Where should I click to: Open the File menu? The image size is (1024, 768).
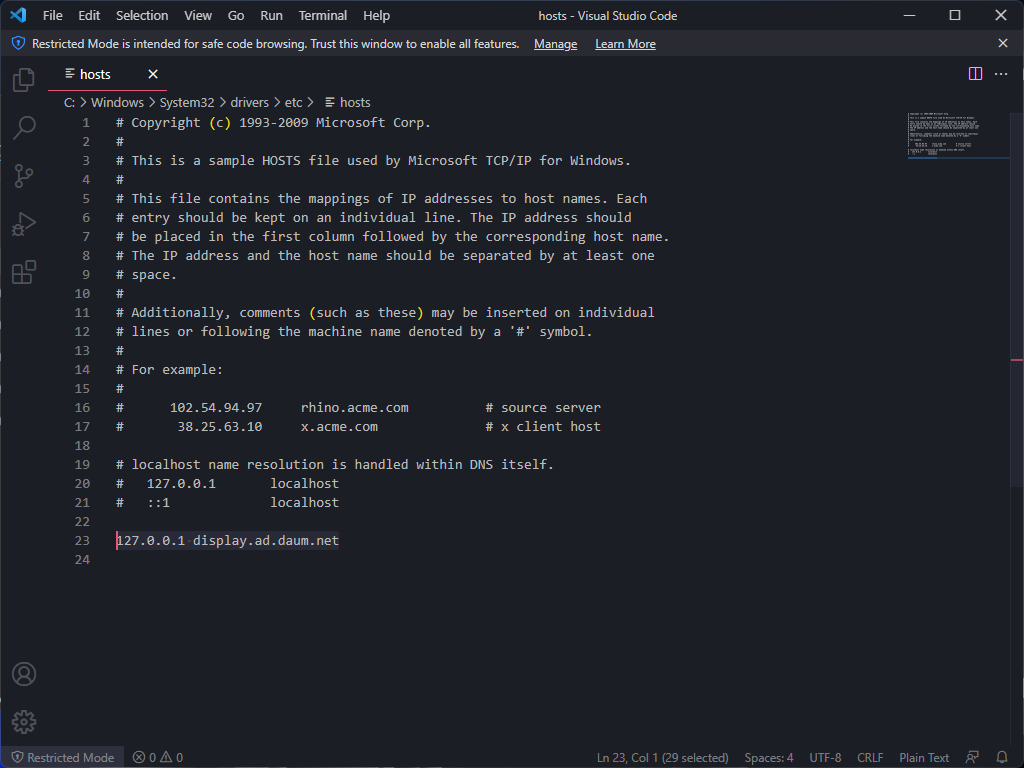tap(52, 15)
